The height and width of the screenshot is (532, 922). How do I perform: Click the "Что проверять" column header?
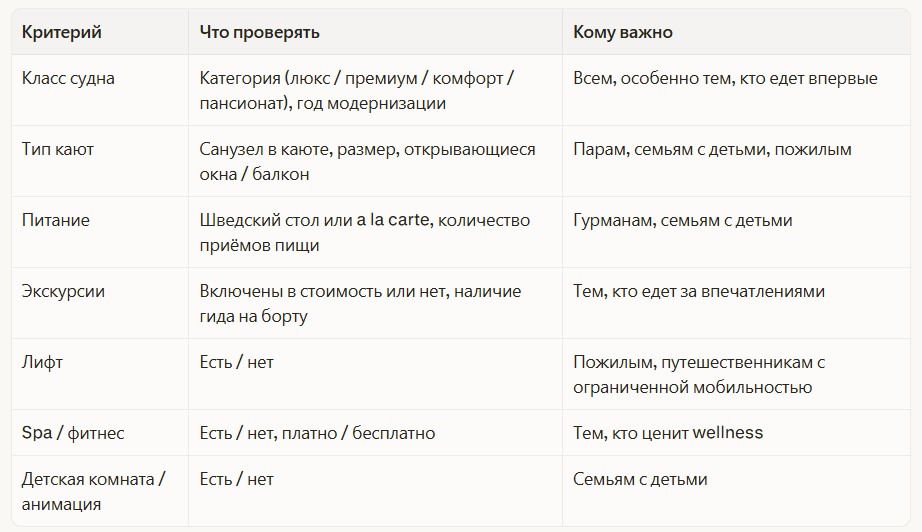(x=259, y=33)
